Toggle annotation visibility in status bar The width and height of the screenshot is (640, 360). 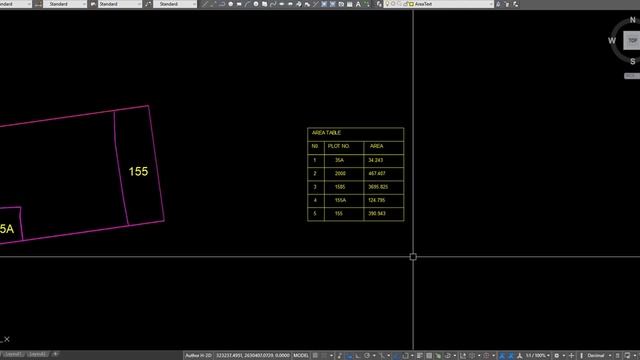(x=502, y=356)
